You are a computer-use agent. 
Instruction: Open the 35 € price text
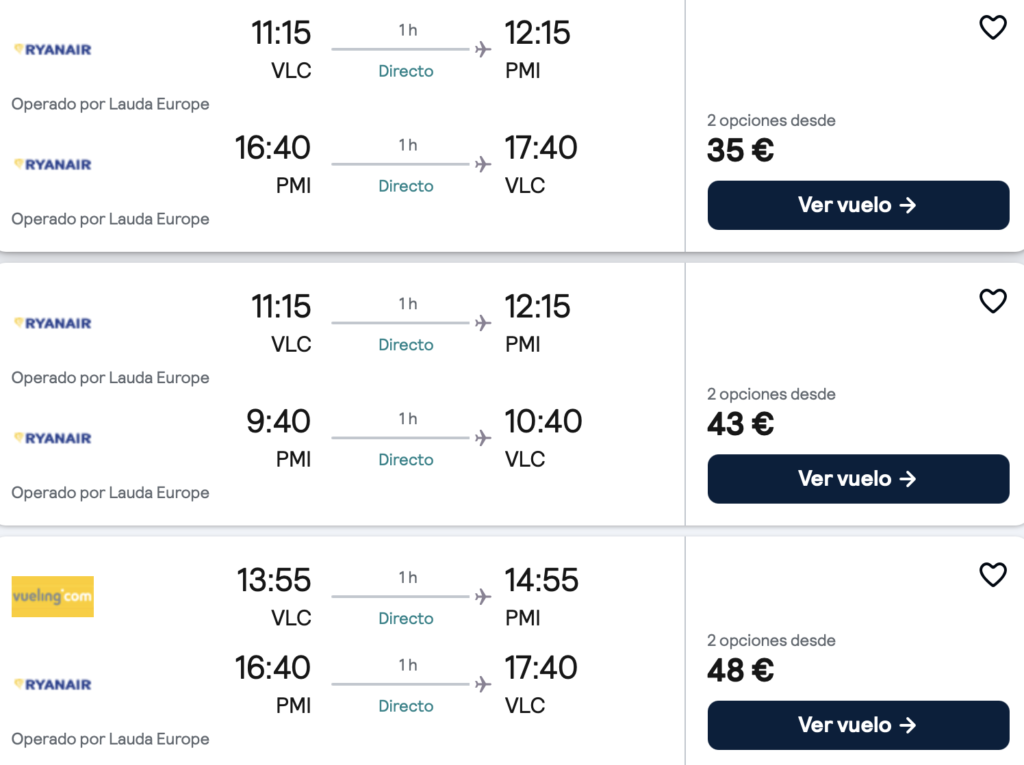pos(741,150)
